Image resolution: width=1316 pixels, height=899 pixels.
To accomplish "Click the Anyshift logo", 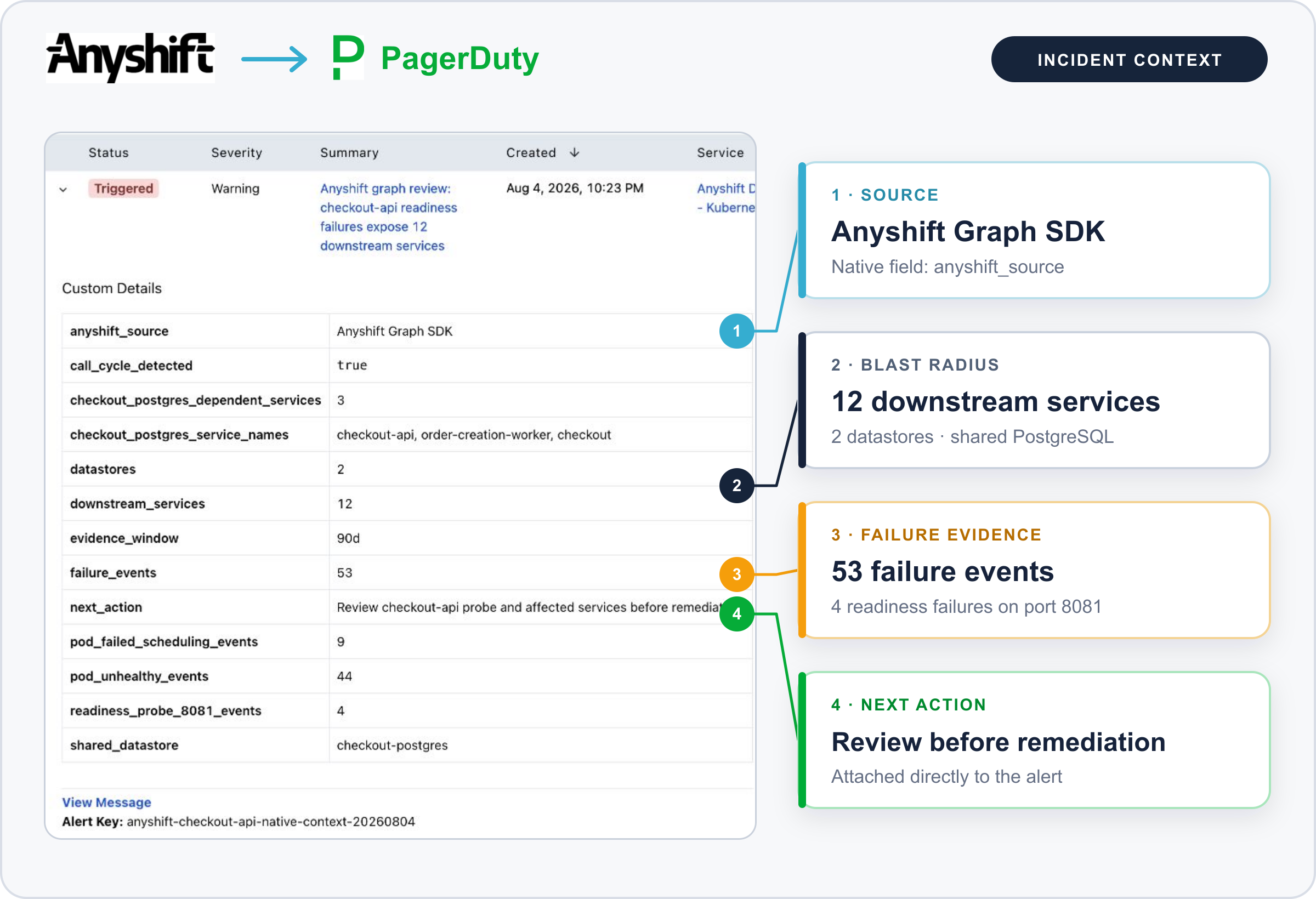I will point(131,58).
